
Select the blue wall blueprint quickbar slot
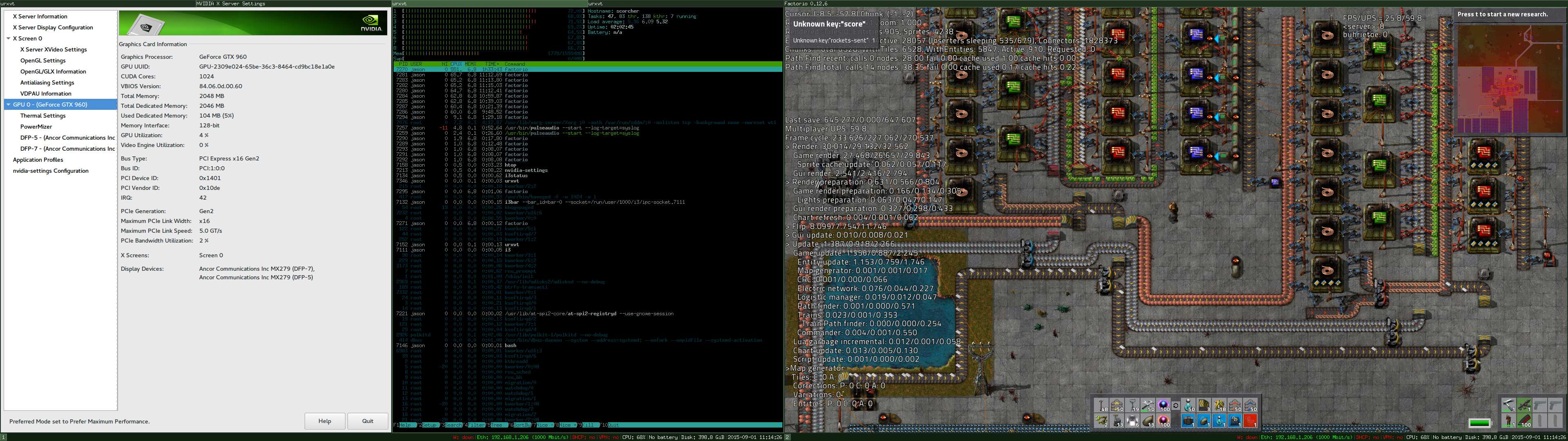click(x=1188, y=420)
